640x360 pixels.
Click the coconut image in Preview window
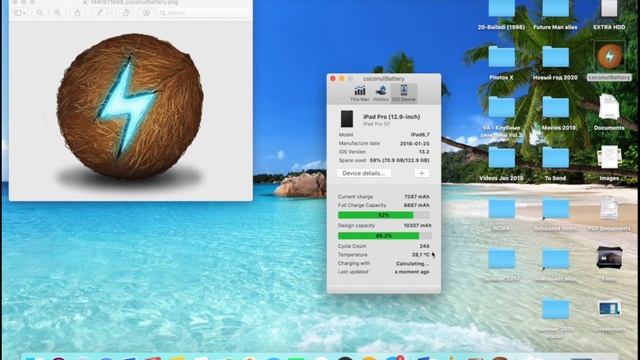point(130,107)
